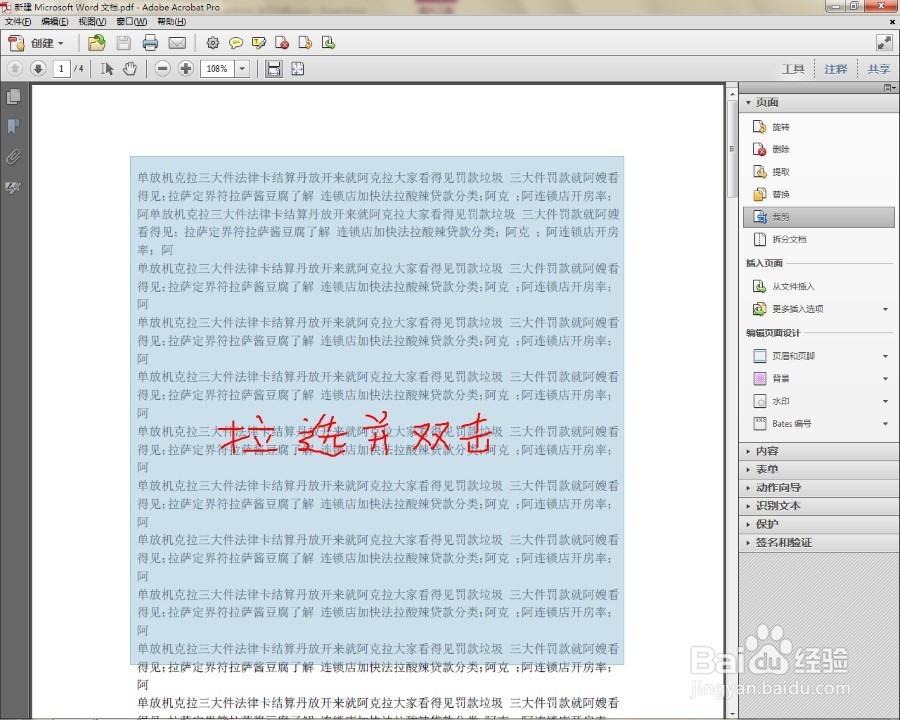900x720 pixels.
Task: Click the fit one full page icon
Action: (297, 69)
